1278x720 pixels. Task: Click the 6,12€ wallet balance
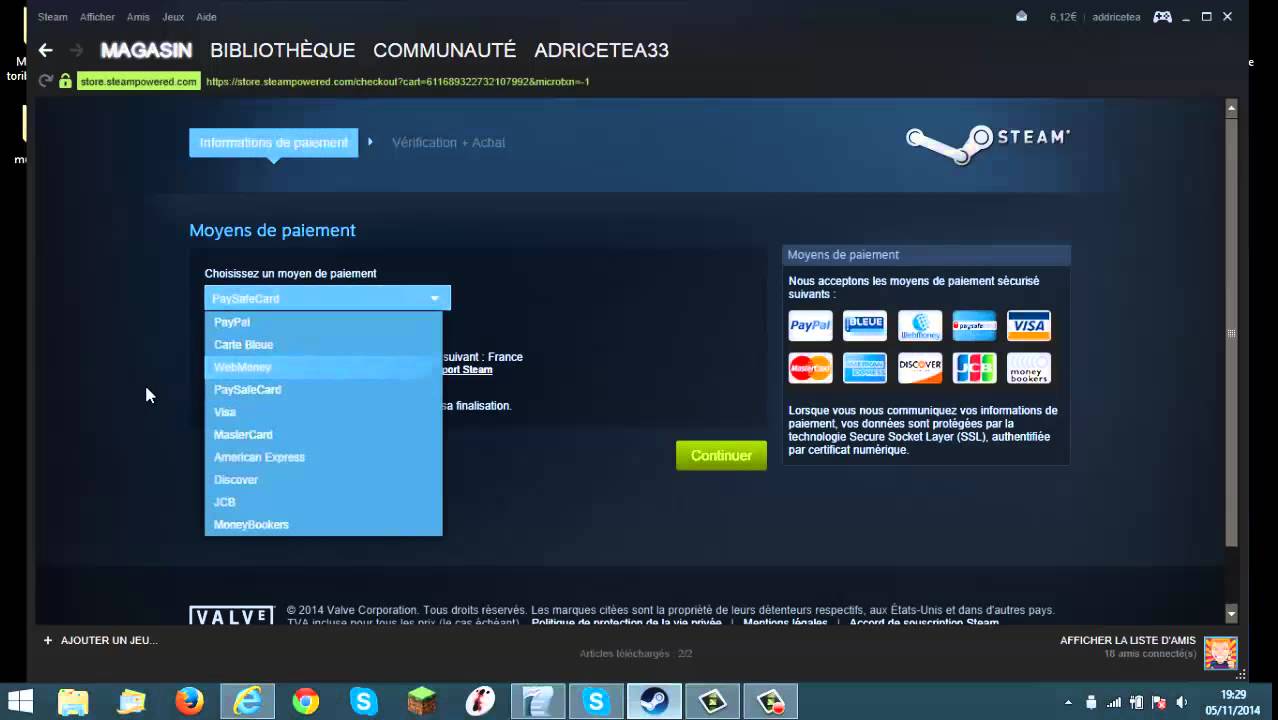[1063, 17]
